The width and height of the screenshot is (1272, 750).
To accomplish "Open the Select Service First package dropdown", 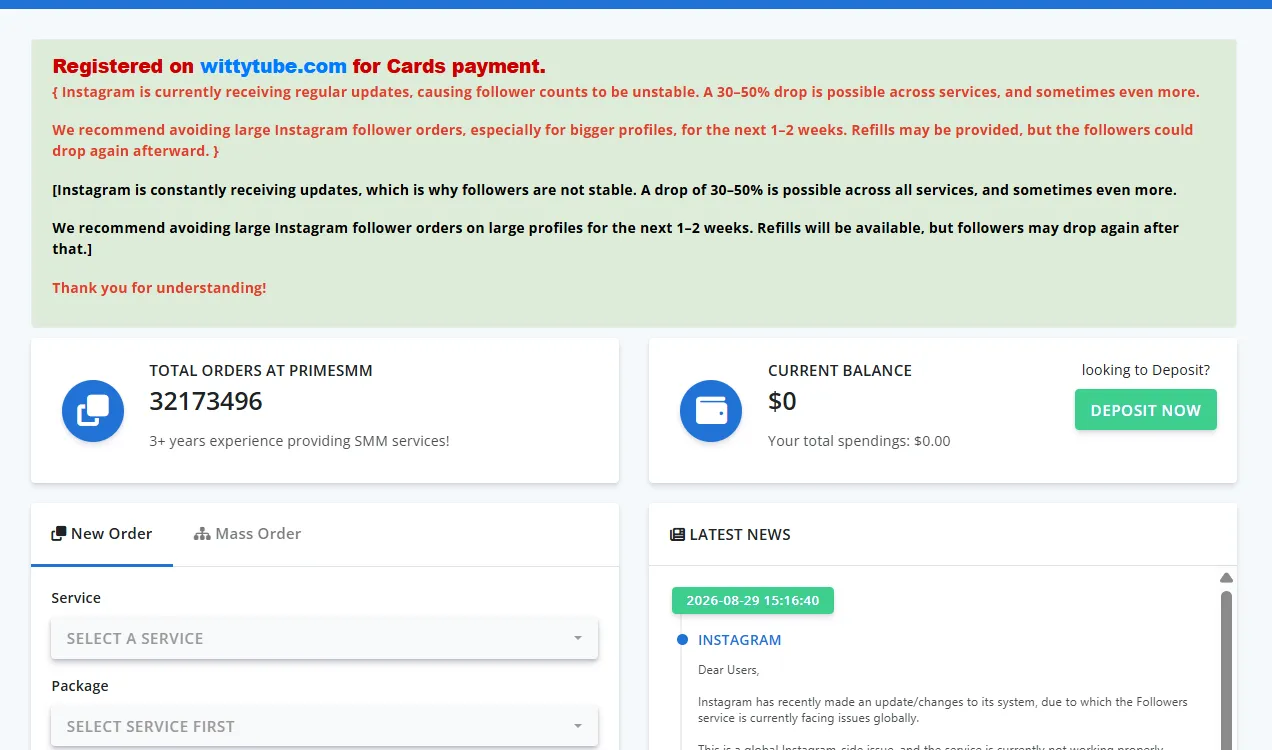I will click(324, 727).
